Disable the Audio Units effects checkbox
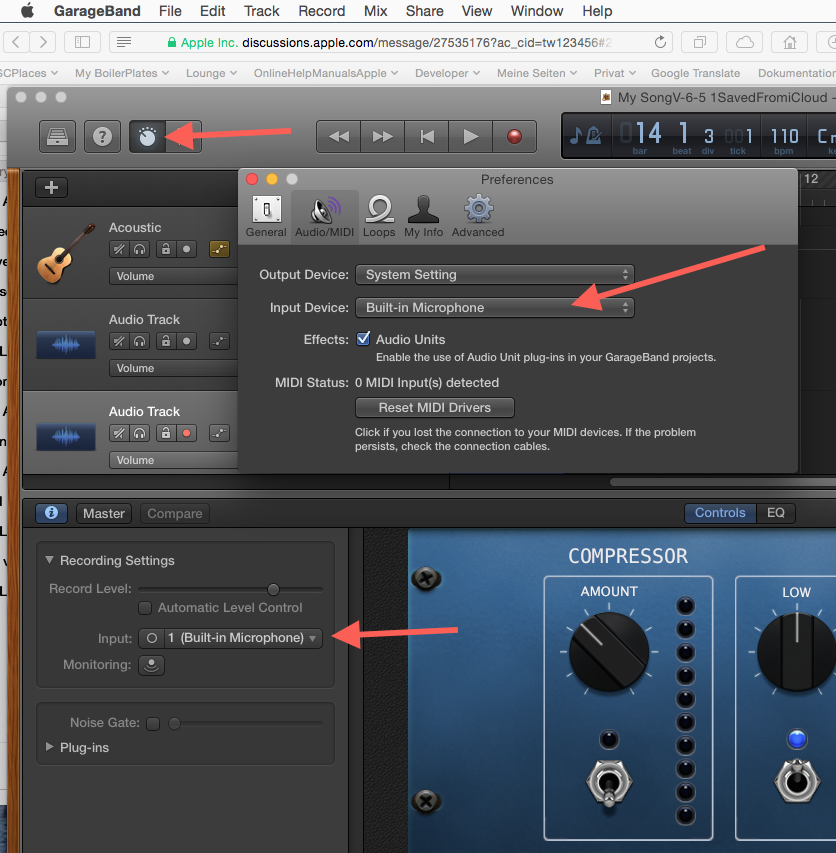836x853 pixels. pyautogui.click(x=363, y=339)
